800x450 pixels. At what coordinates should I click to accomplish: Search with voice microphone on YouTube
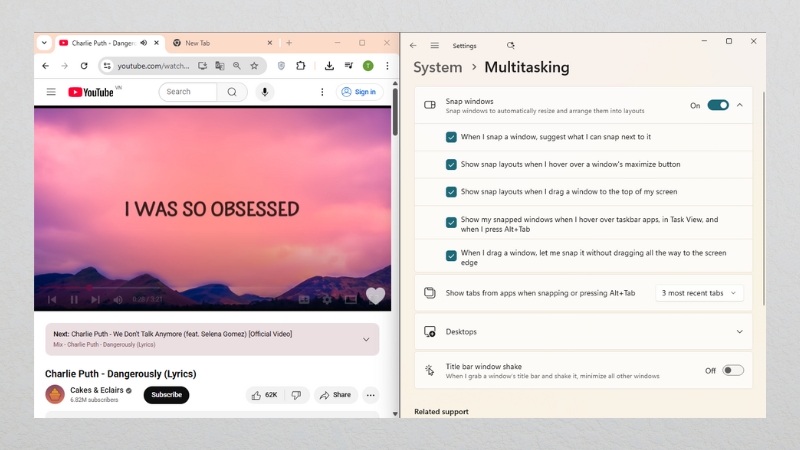coord(265,92)
